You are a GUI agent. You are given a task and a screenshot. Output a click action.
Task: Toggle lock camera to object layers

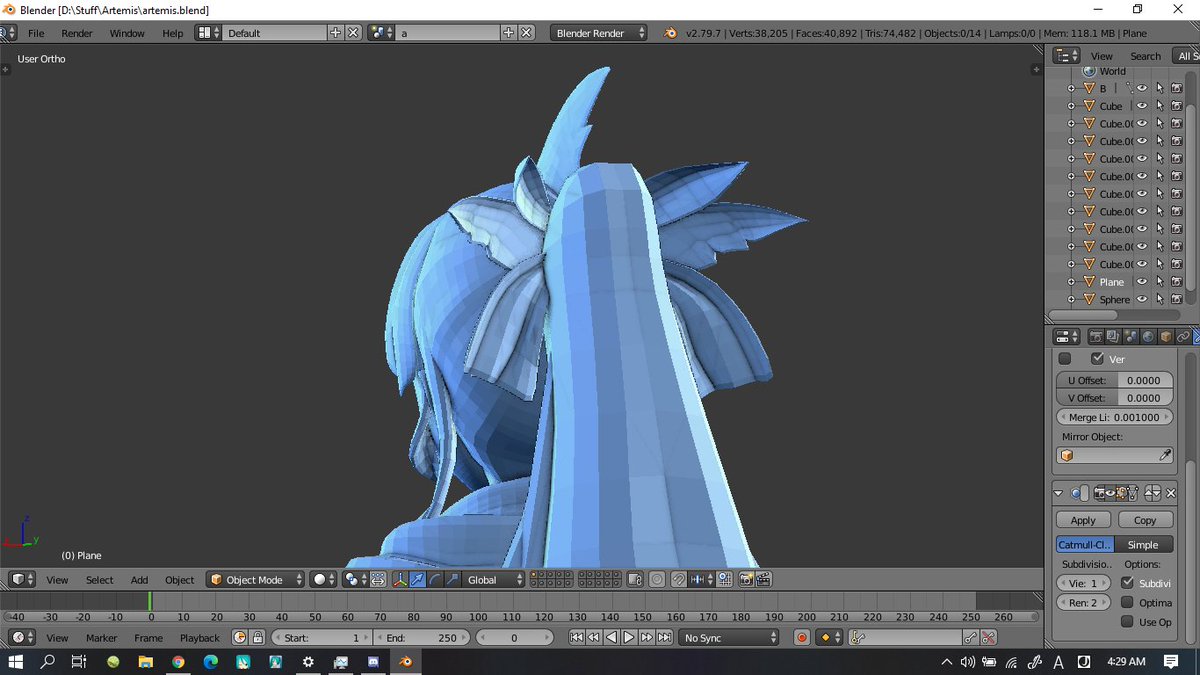[x=634, y=579]
